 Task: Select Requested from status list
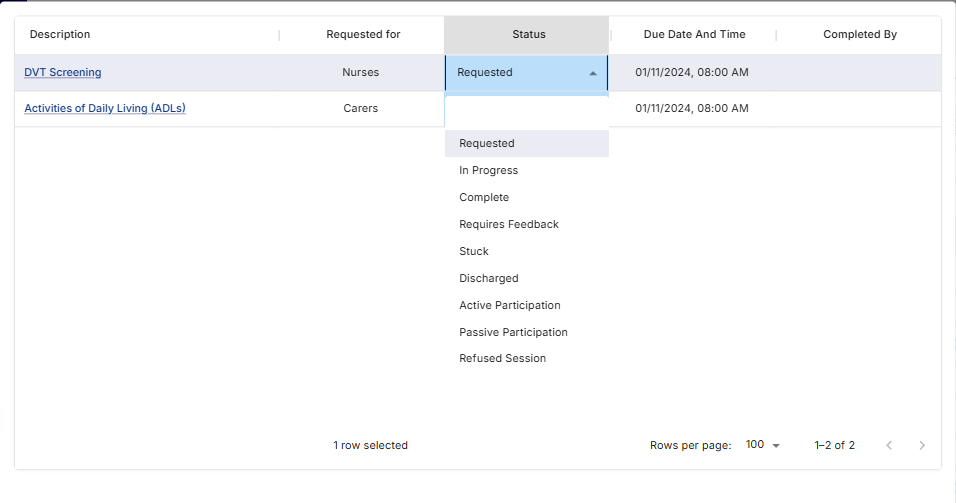[487, 143]
